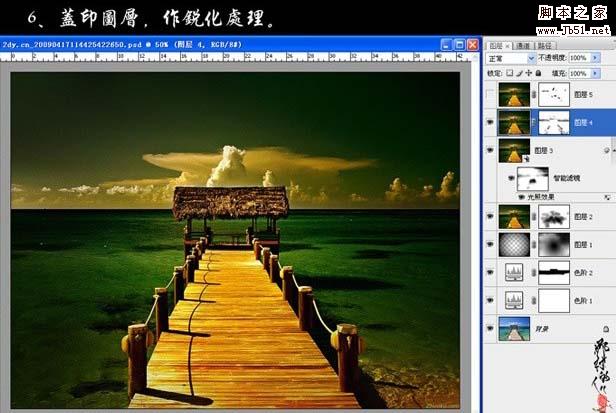Select 图层 4 mask thumbnail

pos(554,123)
